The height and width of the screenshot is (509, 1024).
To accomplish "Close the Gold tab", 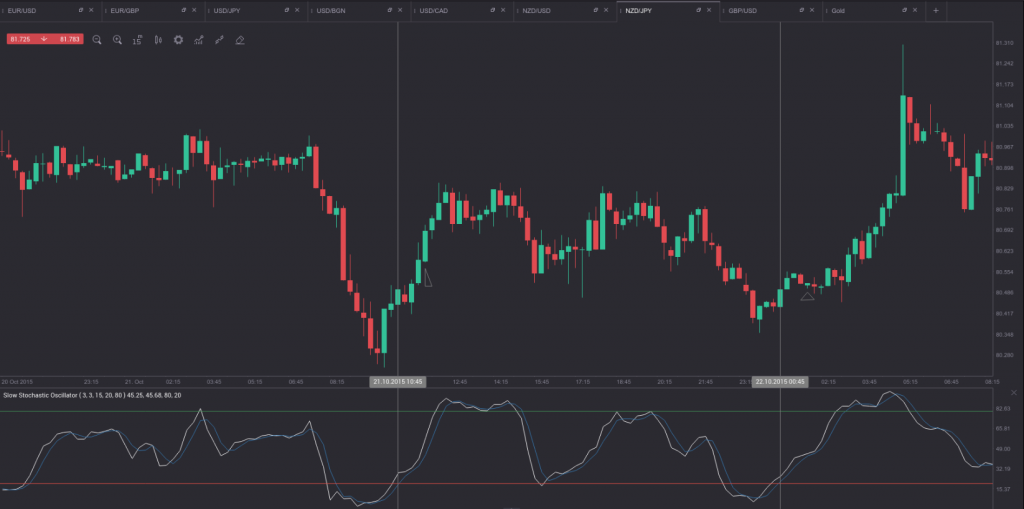I will 913,10.
